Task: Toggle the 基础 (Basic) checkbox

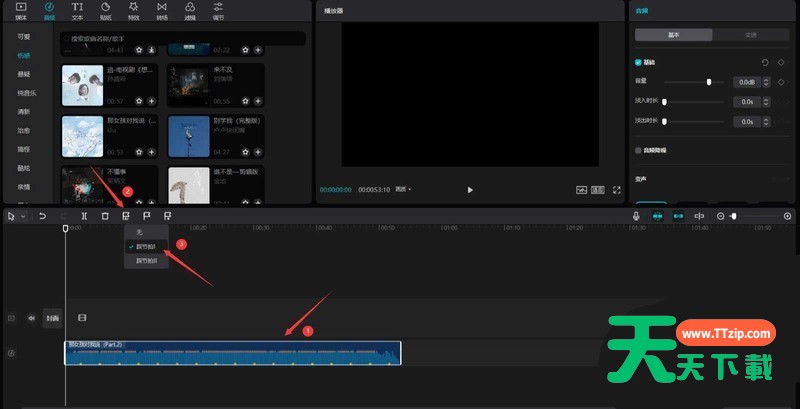Action: 639,62
